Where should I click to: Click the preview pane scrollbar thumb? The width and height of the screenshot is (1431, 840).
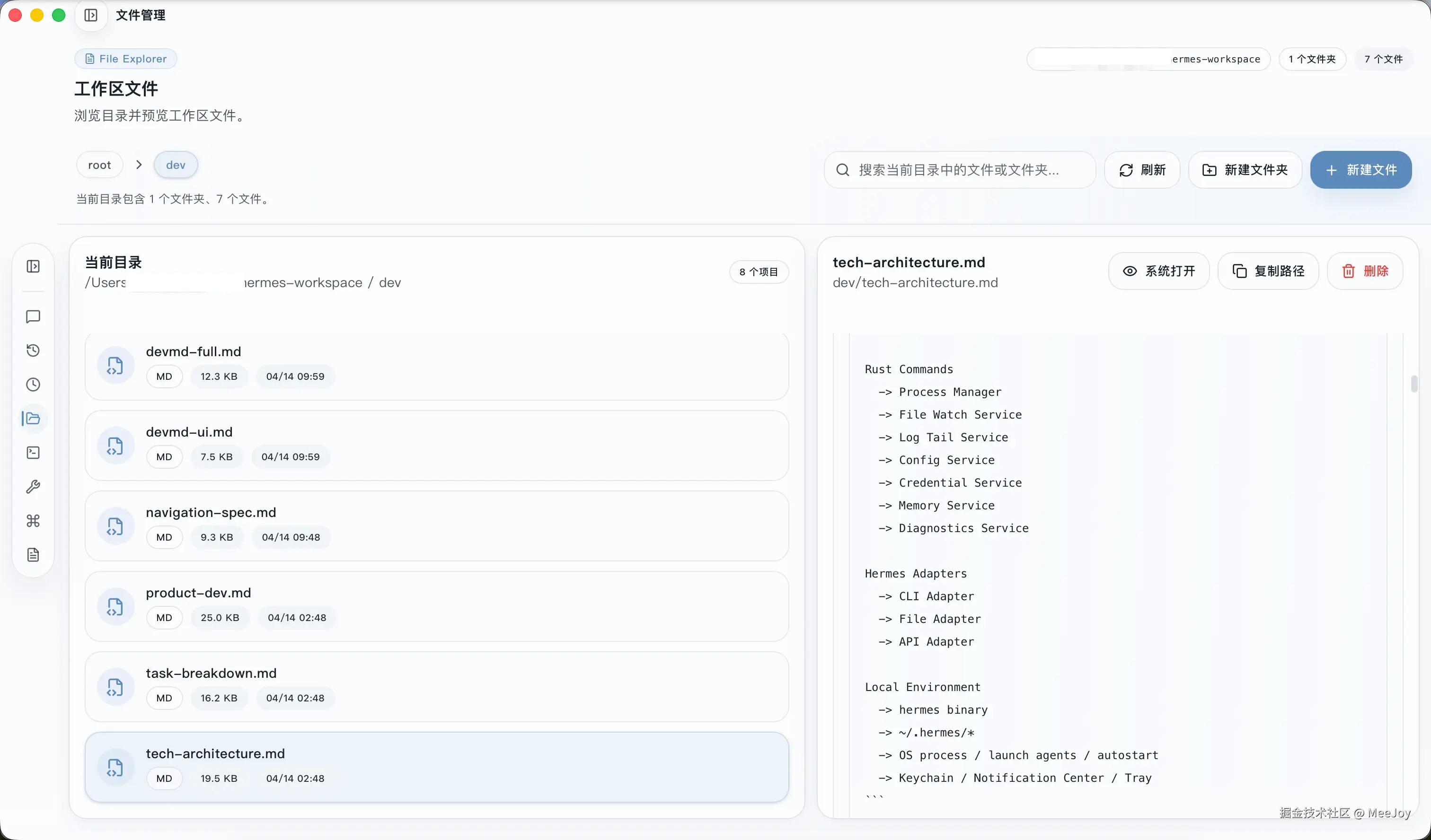pyautogui.click(x=1413, y=384)
